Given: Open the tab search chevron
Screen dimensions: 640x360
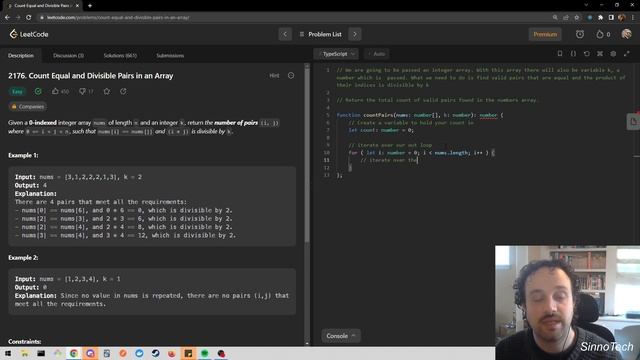Looking at the screenshot, I should pos(586,5).
